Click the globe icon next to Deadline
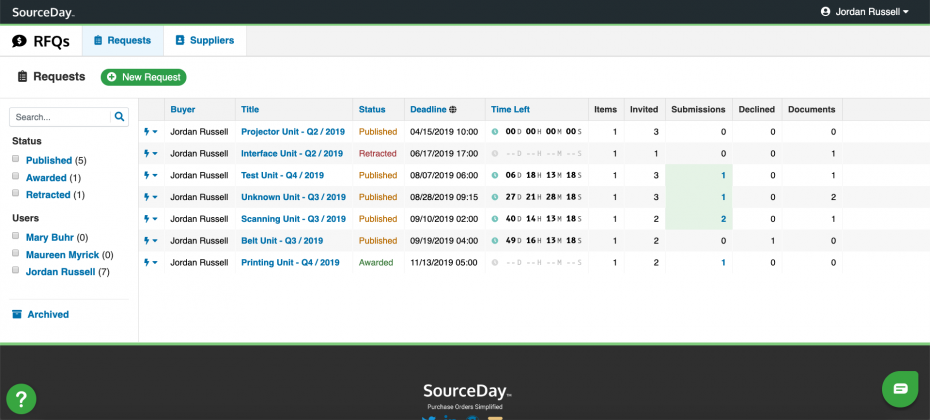This screenshot has width=930, height=420. pos(453,109)
